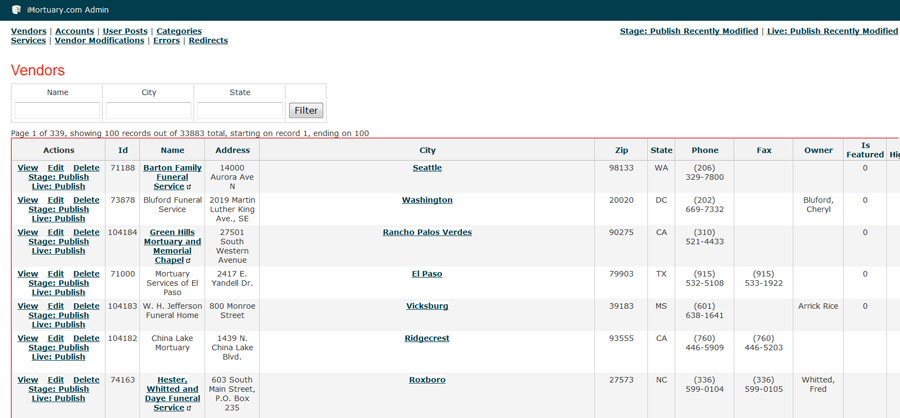This screenshot has width=900, height=418.
Task: Sort by the City column header
Action: [427, 150]
